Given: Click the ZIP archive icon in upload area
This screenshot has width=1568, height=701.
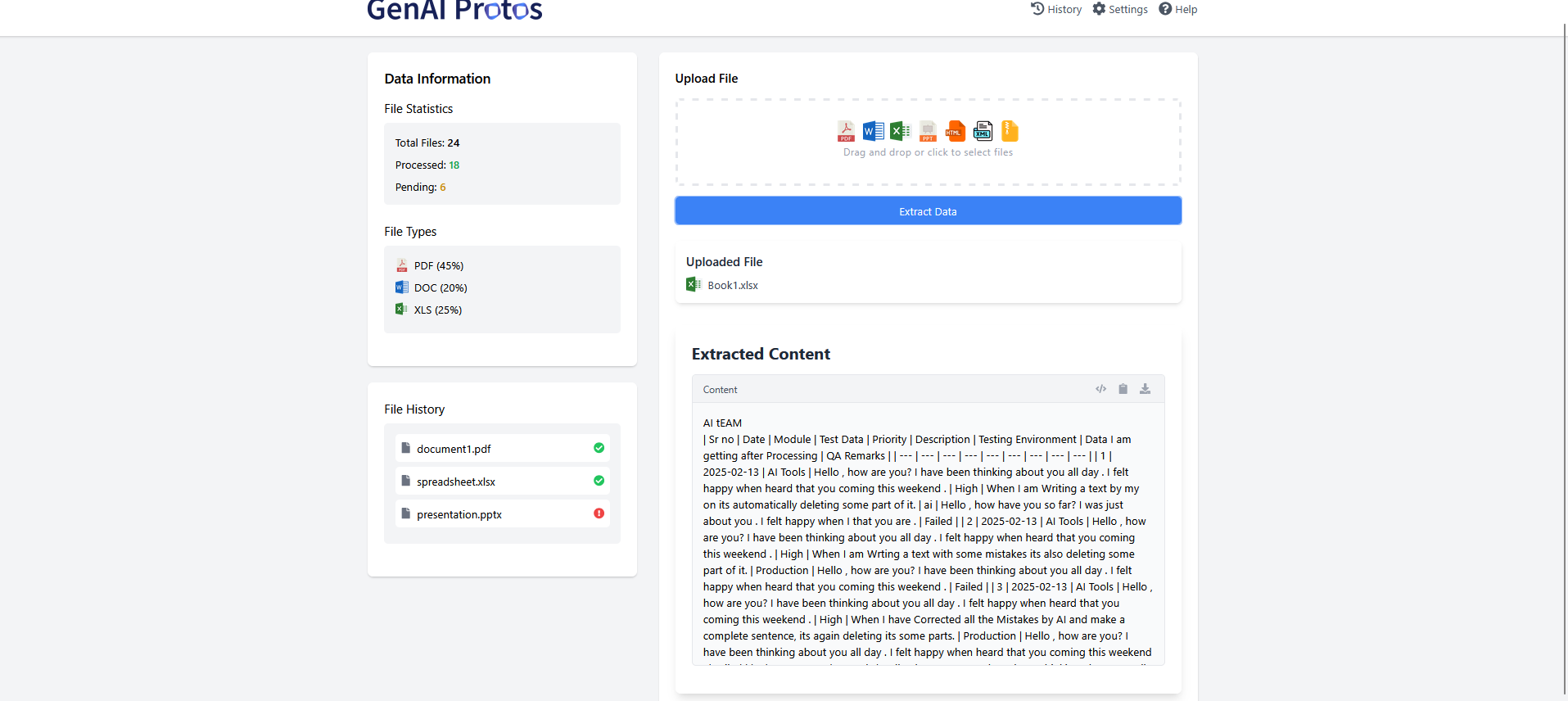Looking at the screenshot, I should [x=1010, y=131].
